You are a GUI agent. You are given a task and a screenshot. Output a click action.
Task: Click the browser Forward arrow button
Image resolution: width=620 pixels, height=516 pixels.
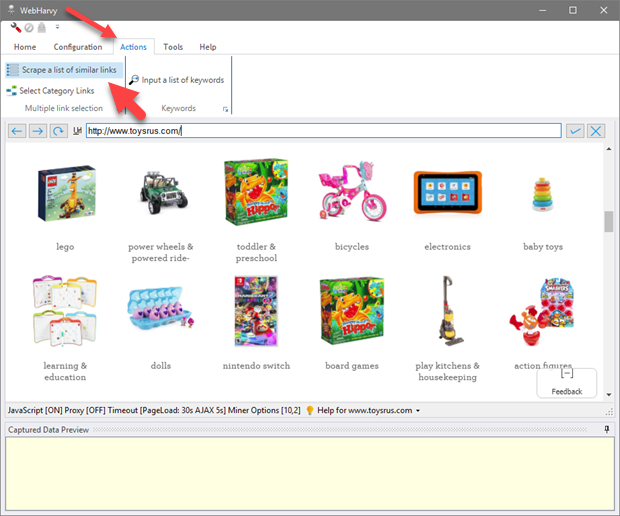tap(38, 131)
